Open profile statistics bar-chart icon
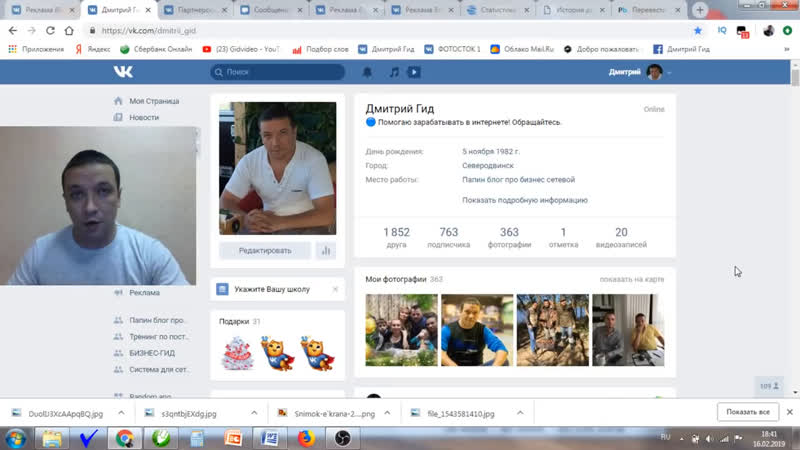 point(326,251)
